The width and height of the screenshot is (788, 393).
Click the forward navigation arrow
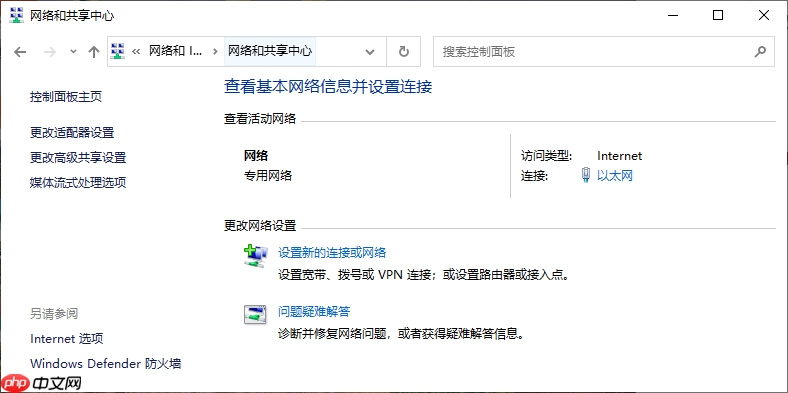(50, 52)
